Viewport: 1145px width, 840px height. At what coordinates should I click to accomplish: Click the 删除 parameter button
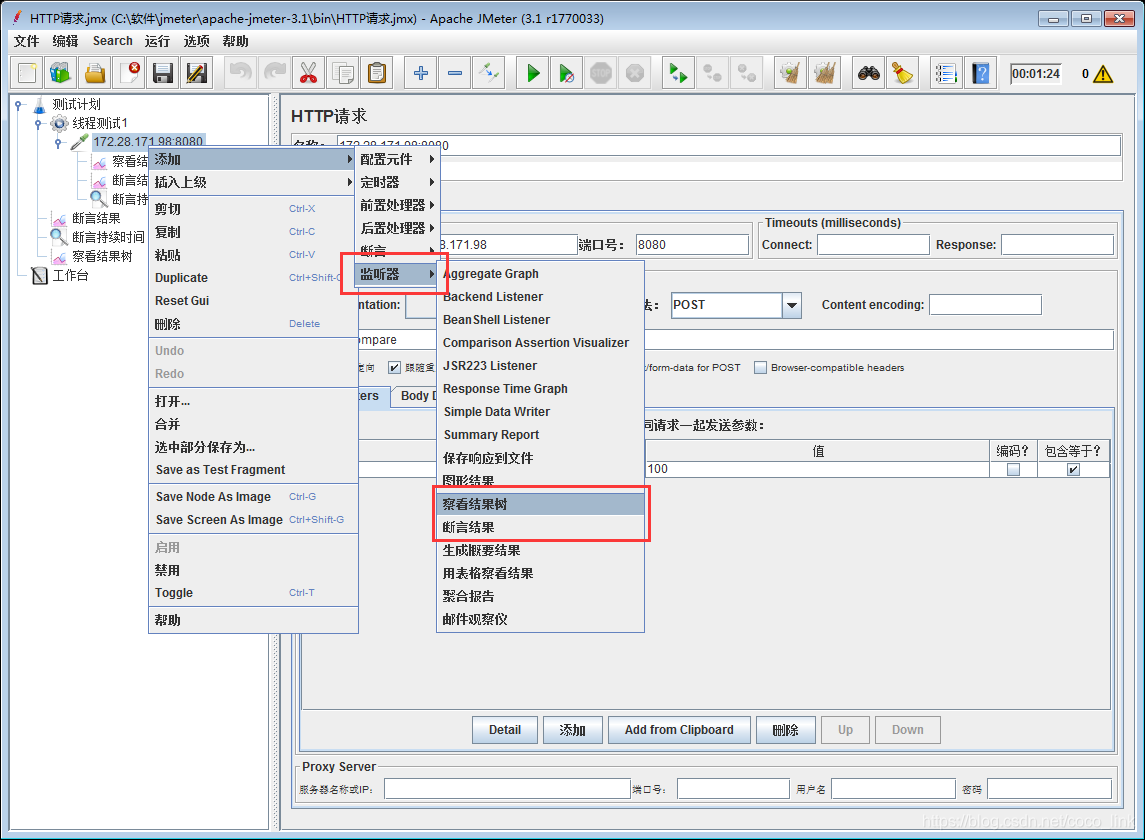(x=786, y=730)
